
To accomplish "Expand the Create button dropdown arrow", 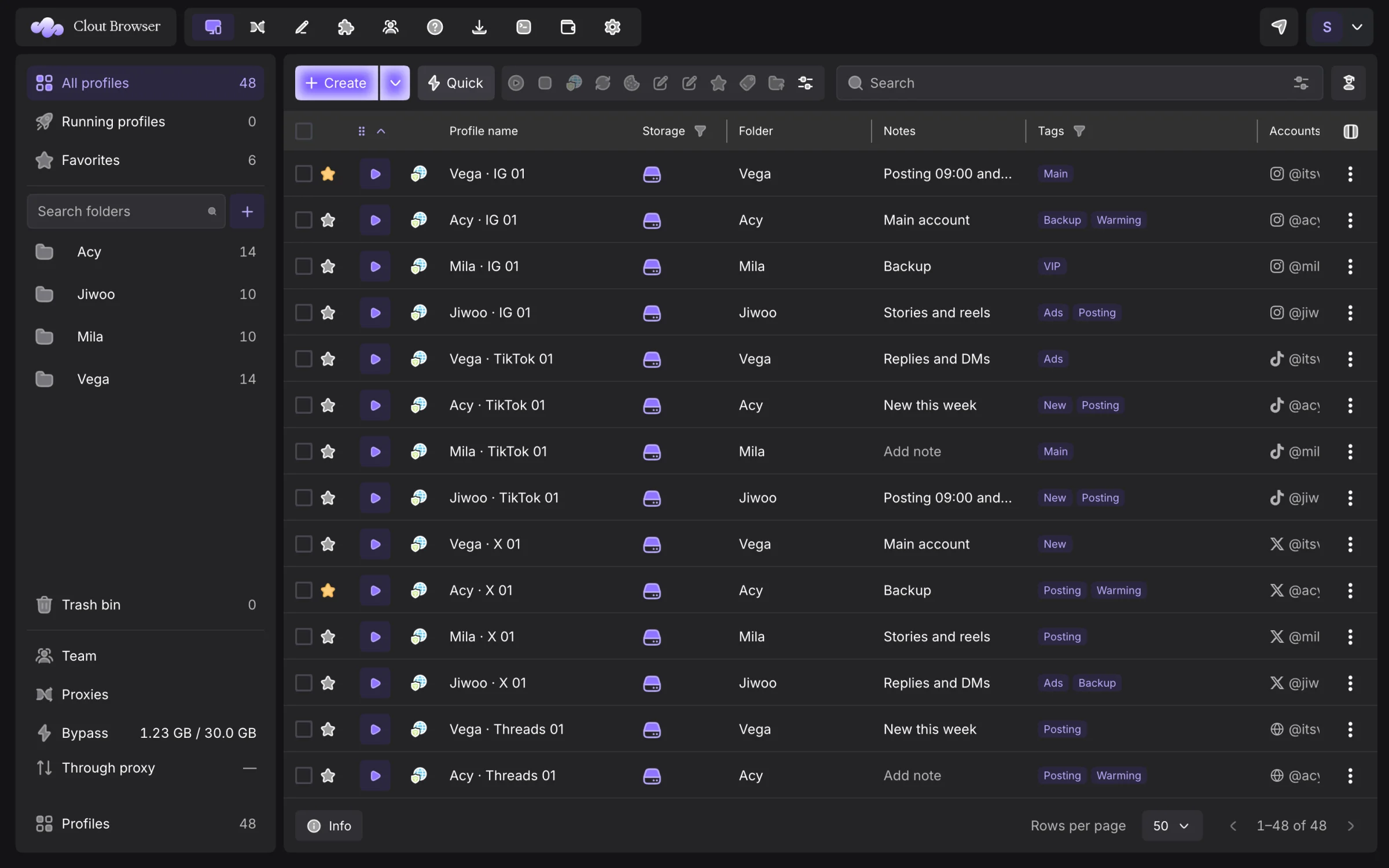I will click(x=395, y=83).
